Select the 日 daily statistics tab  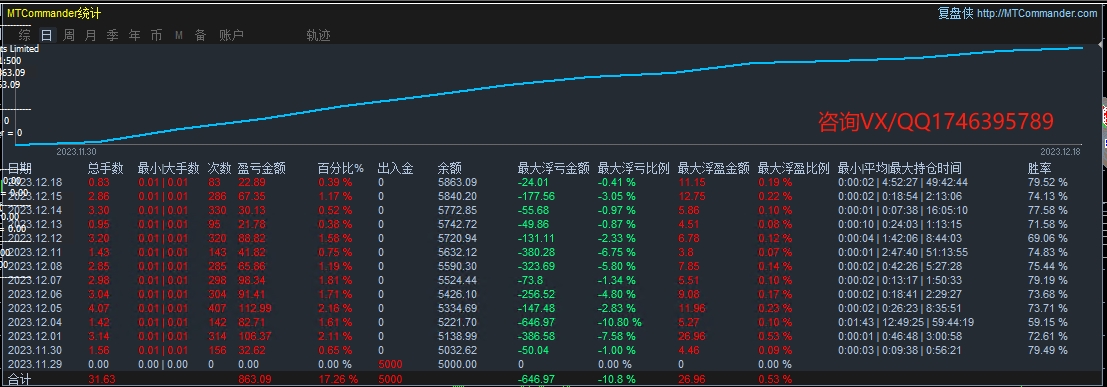[x=47, y=35]
